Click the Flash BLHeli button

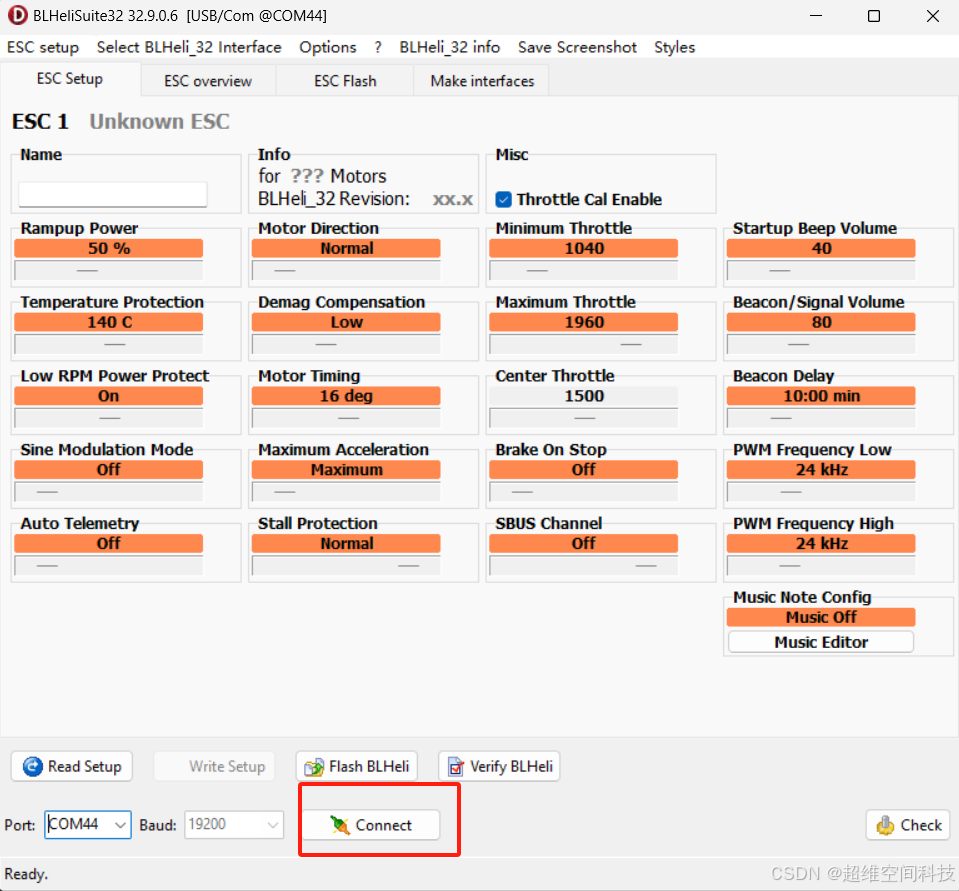(357, 766)
